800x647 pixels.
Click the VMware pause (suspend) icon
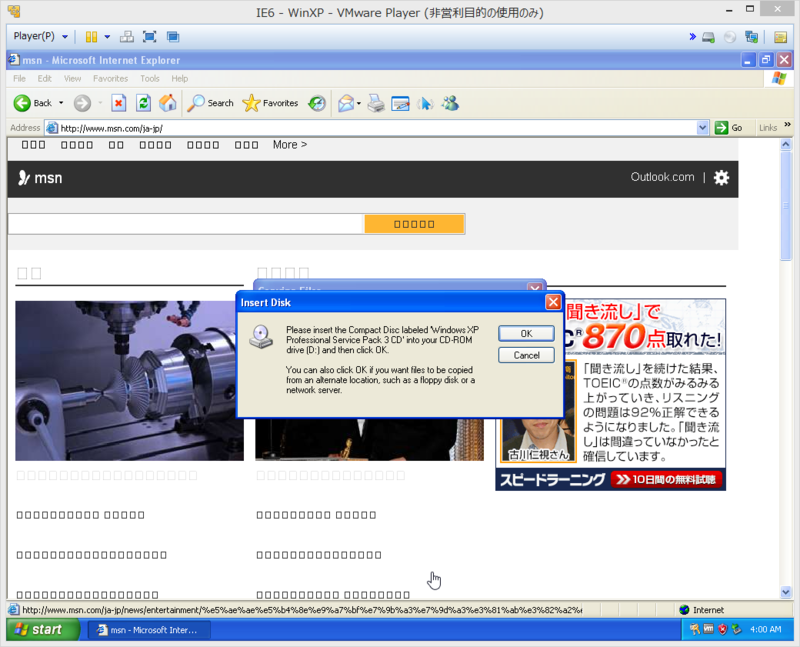[x=91, y=37]
